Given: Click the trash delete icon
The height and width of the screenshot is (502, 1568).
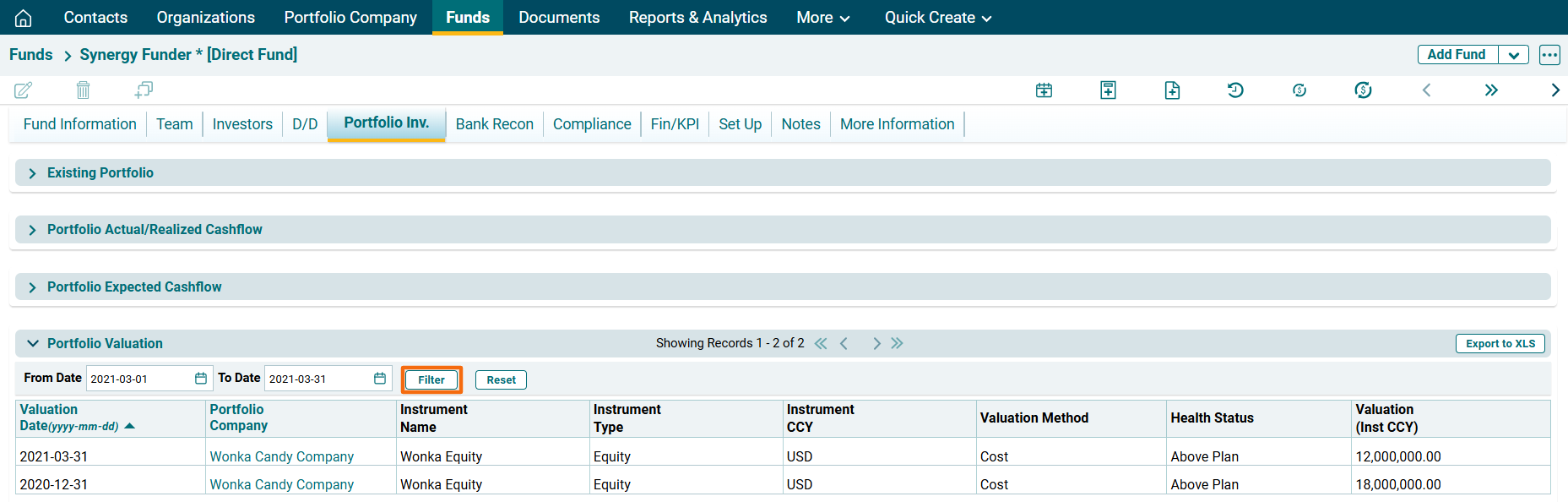Looking at the screenshot, I should click(x=83, y=90).
